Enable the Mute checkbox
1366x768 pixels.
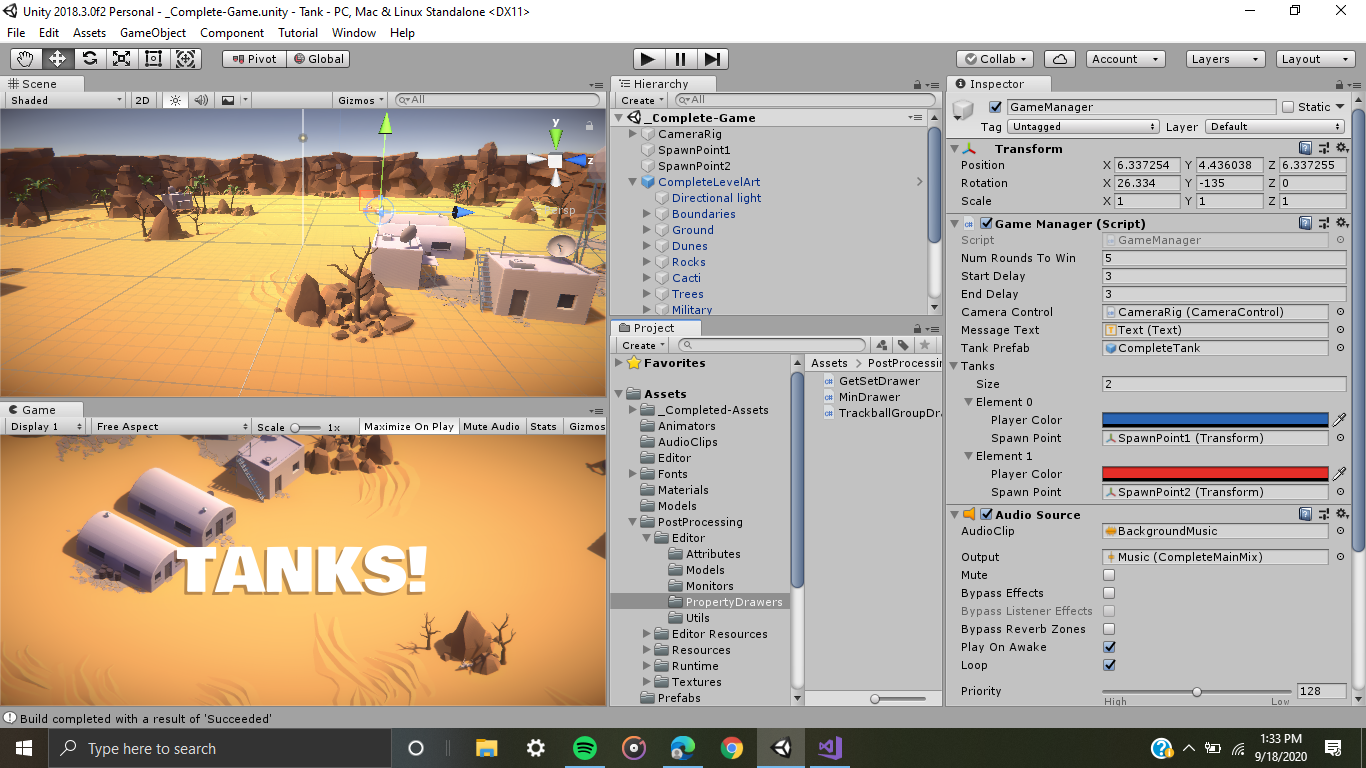coord(1109,575)
